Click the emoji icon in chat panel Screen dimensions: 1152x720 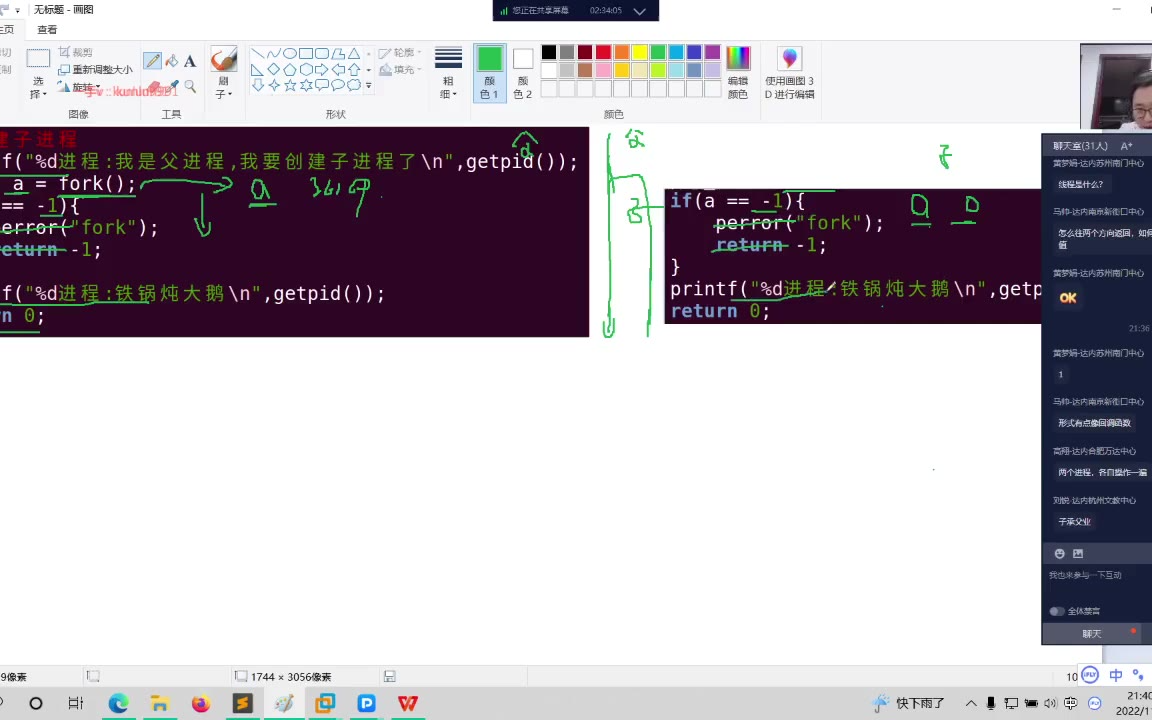click(1059, 553)
